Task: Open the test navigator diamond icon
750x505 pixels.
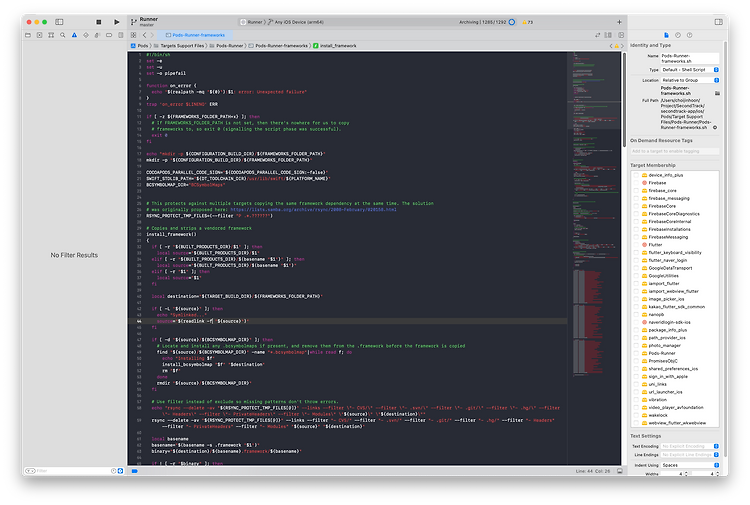Action: pyautogui.click(x=86, y=35)
